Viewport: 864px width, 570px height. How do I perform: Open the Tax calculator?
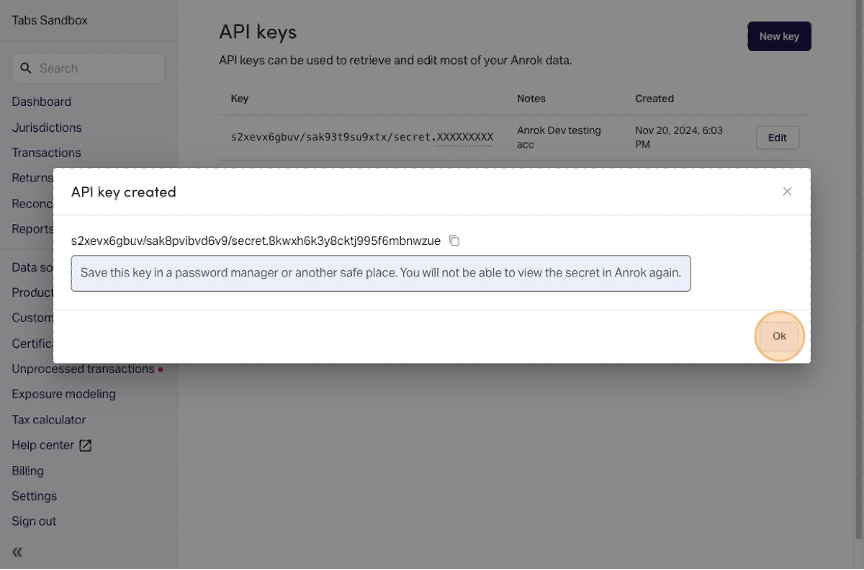(x=49, y=420)
